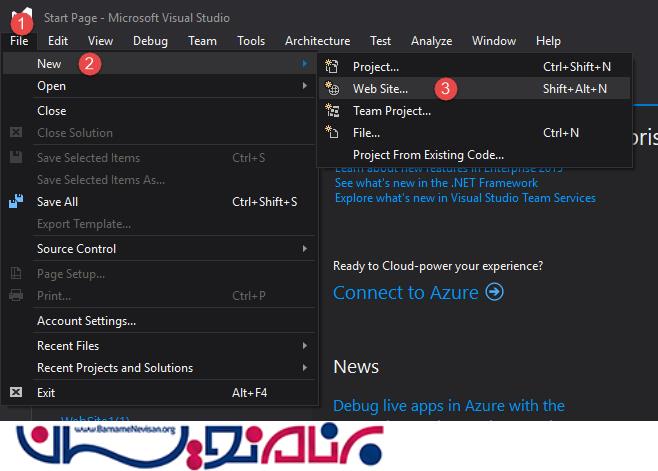Click the Connect to Azure arrow icon
658x471 pixels.
pyautogui.click(x=494, y=292)
